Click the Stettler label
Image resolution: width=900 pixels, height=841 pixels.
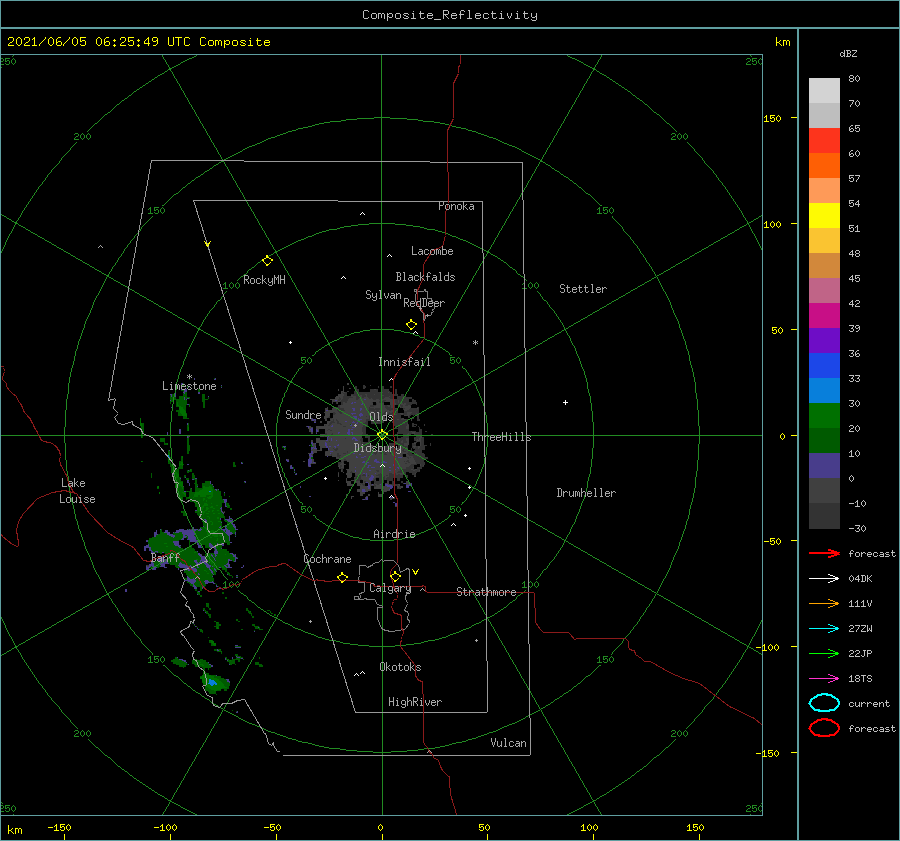583,289
